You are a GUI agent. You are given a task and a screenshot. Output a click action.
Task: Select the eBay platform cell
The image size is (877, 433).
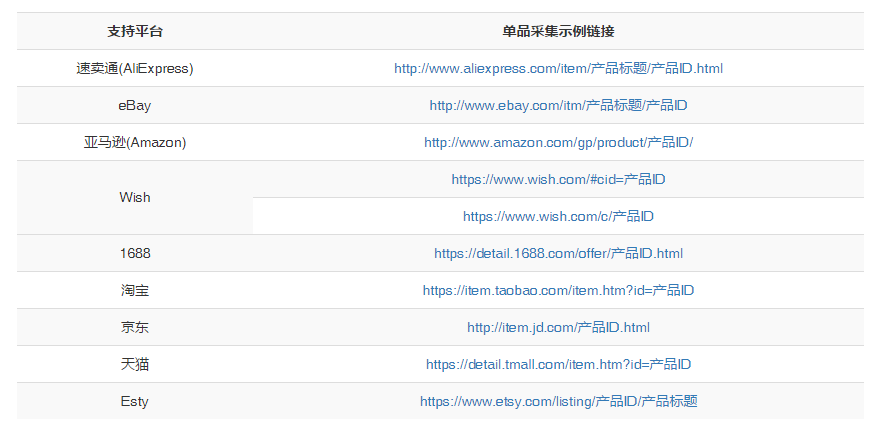click(135, 105)
